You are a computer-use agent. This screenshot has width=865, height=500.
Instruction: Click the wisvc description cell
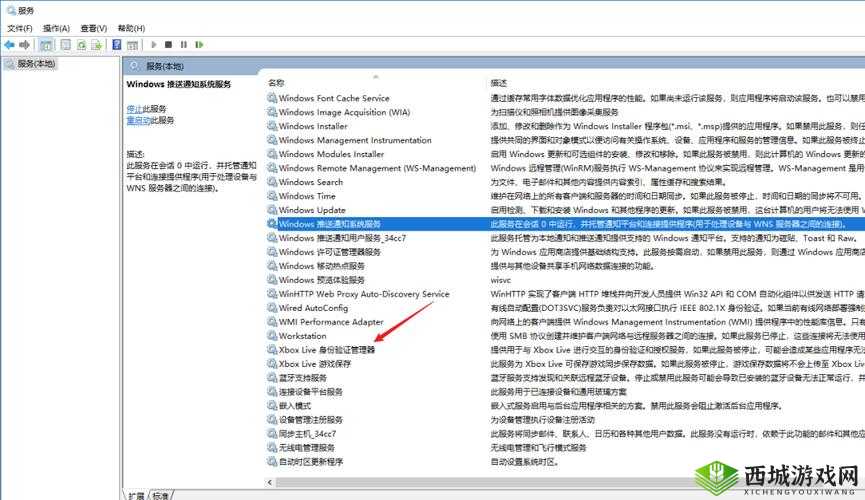coord(500,280)
